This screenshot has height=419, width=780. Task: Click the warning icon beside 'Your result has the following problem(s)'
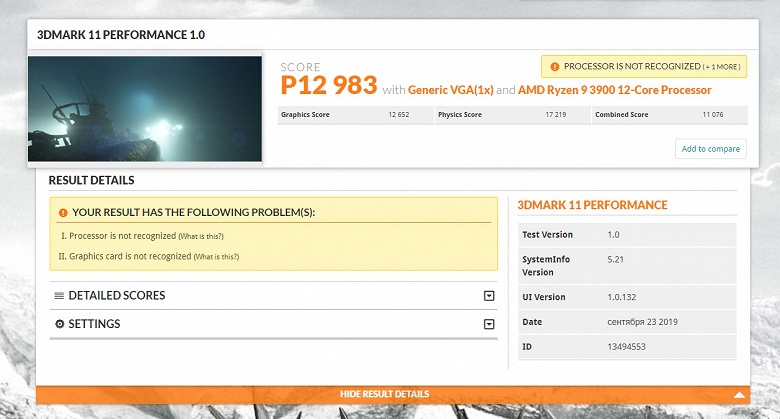pyautogui.click(x=63, y=213)
